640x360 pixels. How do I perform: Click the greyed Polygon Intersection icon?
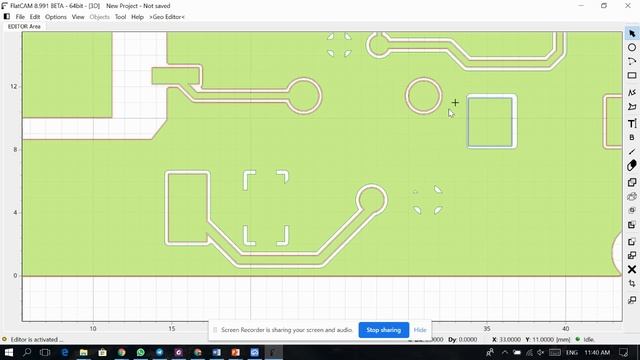point(632,210)
